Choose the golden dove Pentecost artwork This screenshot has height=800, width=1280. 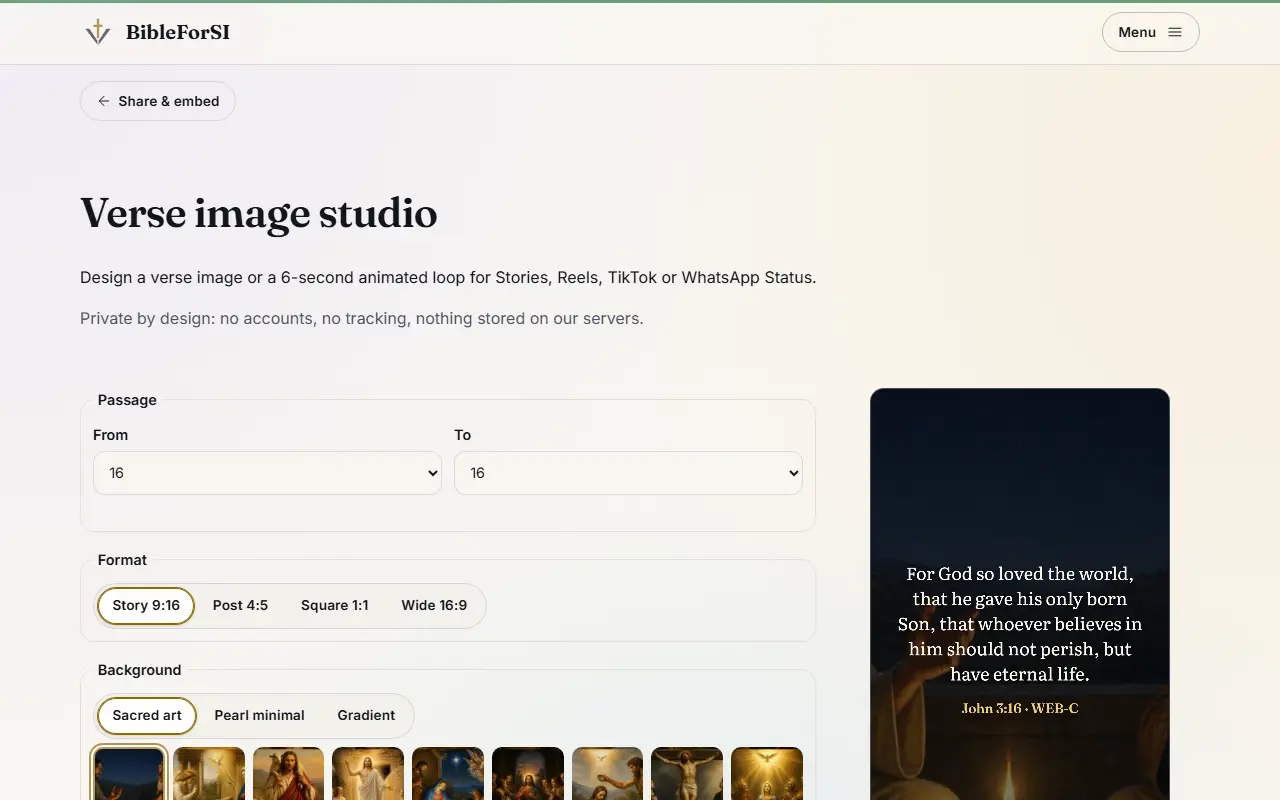pyautogui.click(x=767, y=774)
